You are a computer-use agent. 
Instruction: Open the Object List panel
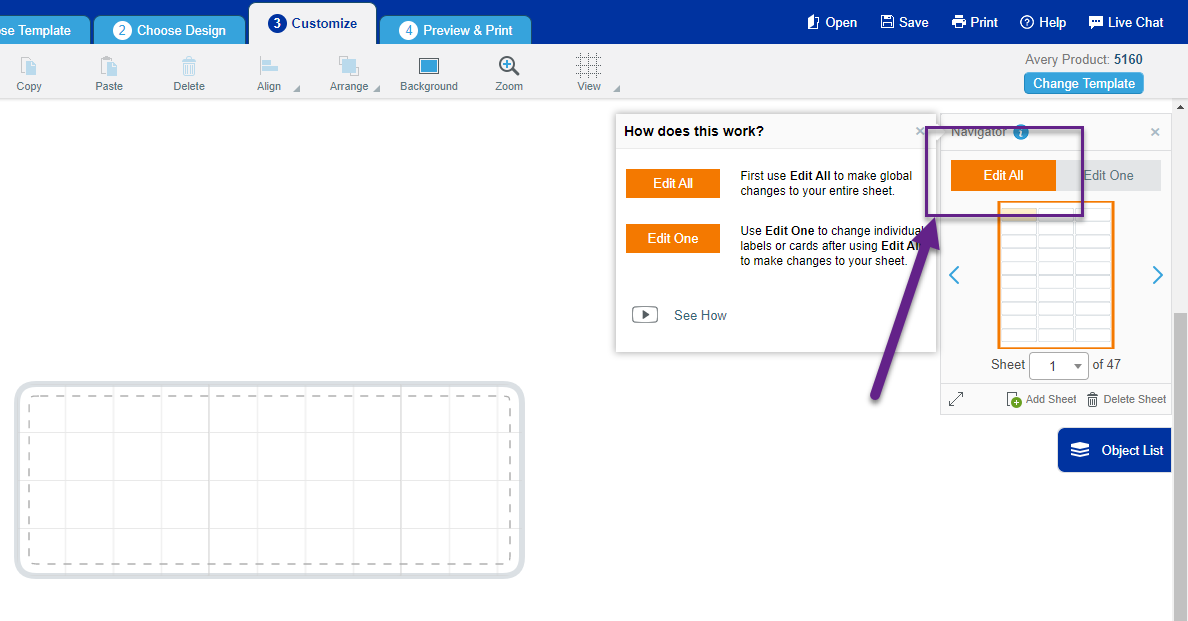coord(1115,450)
